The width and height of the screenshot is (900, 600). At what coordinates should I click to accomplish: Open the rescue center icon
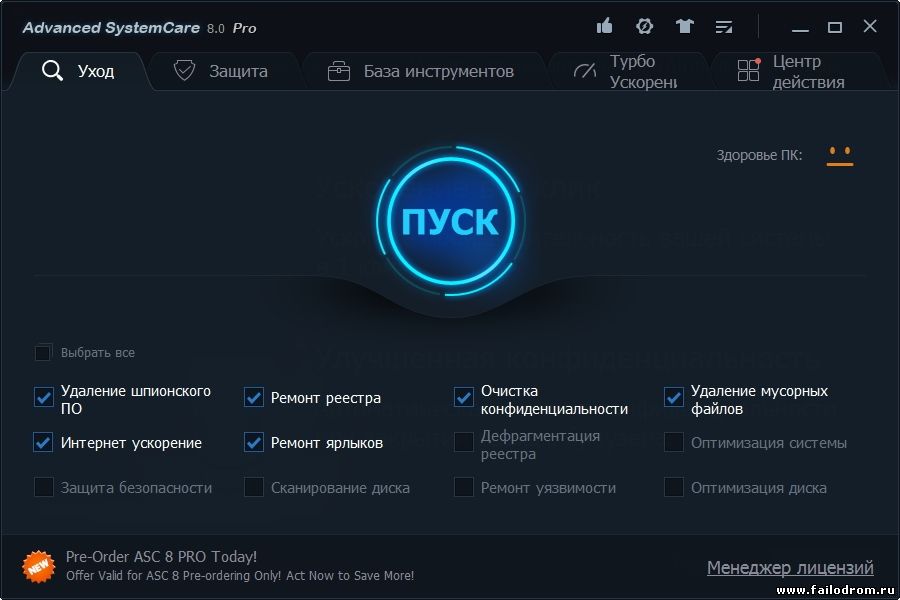(x=644, y=26)
